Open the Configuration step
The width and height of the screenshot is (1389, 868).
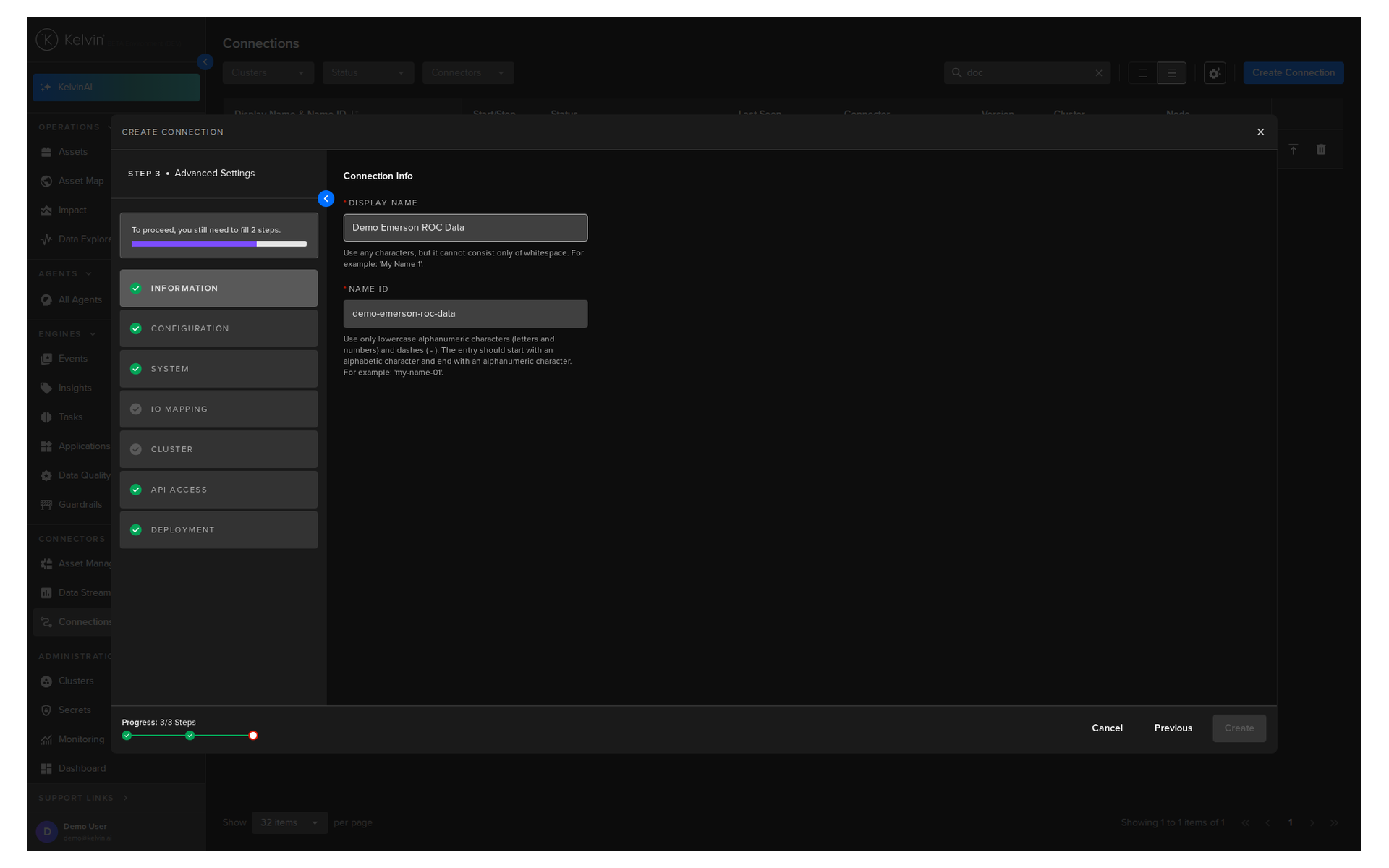218,328
